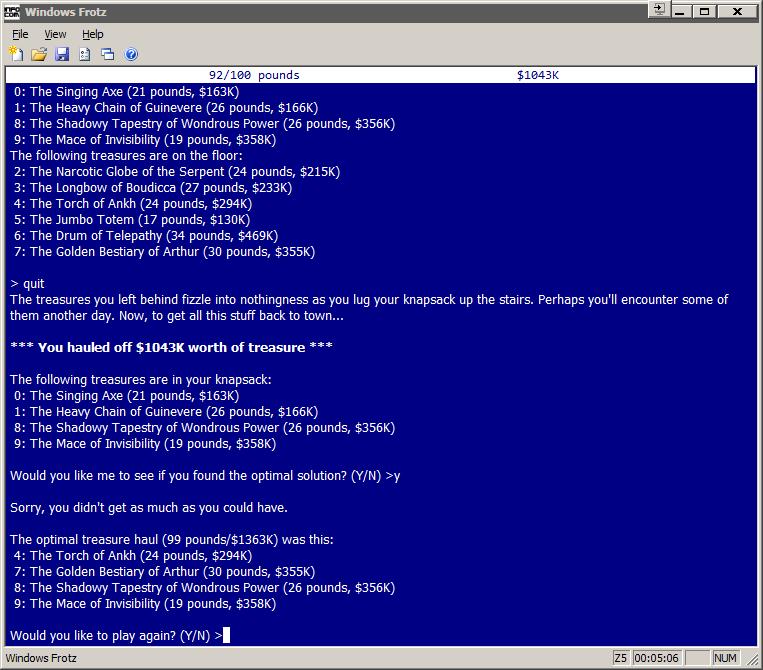
Task: Click the blue question mark Help icon
Action: [131, 54]
